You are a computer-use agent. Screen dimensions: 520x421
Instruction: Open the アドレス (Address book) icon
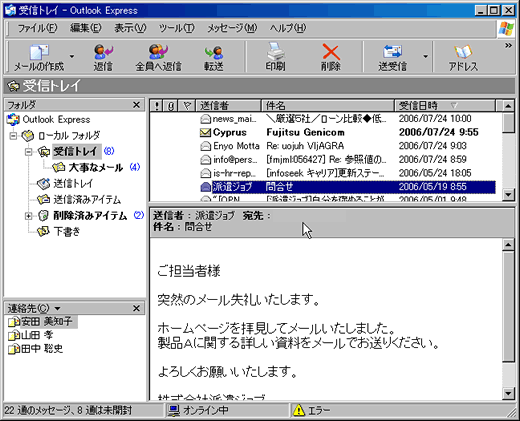tap(463, 57)
